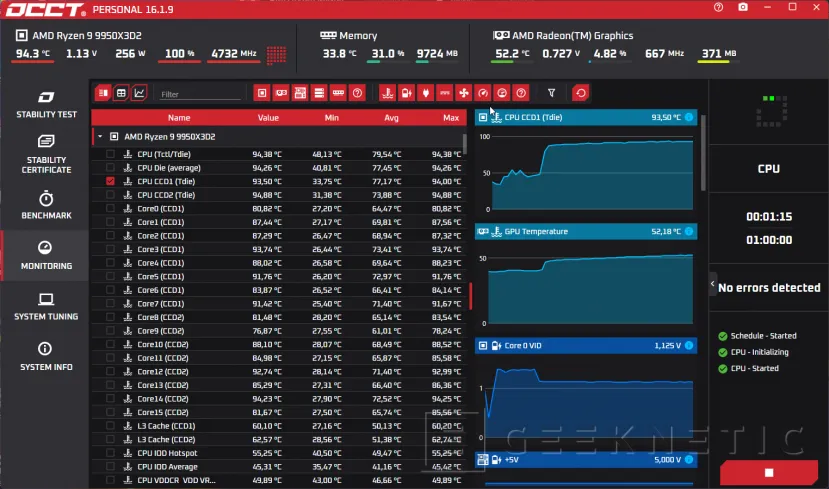Open help via title bar question icon
The width and height of the screenshot is (829, 489).
pyautogui.click(x=718, y=7)
